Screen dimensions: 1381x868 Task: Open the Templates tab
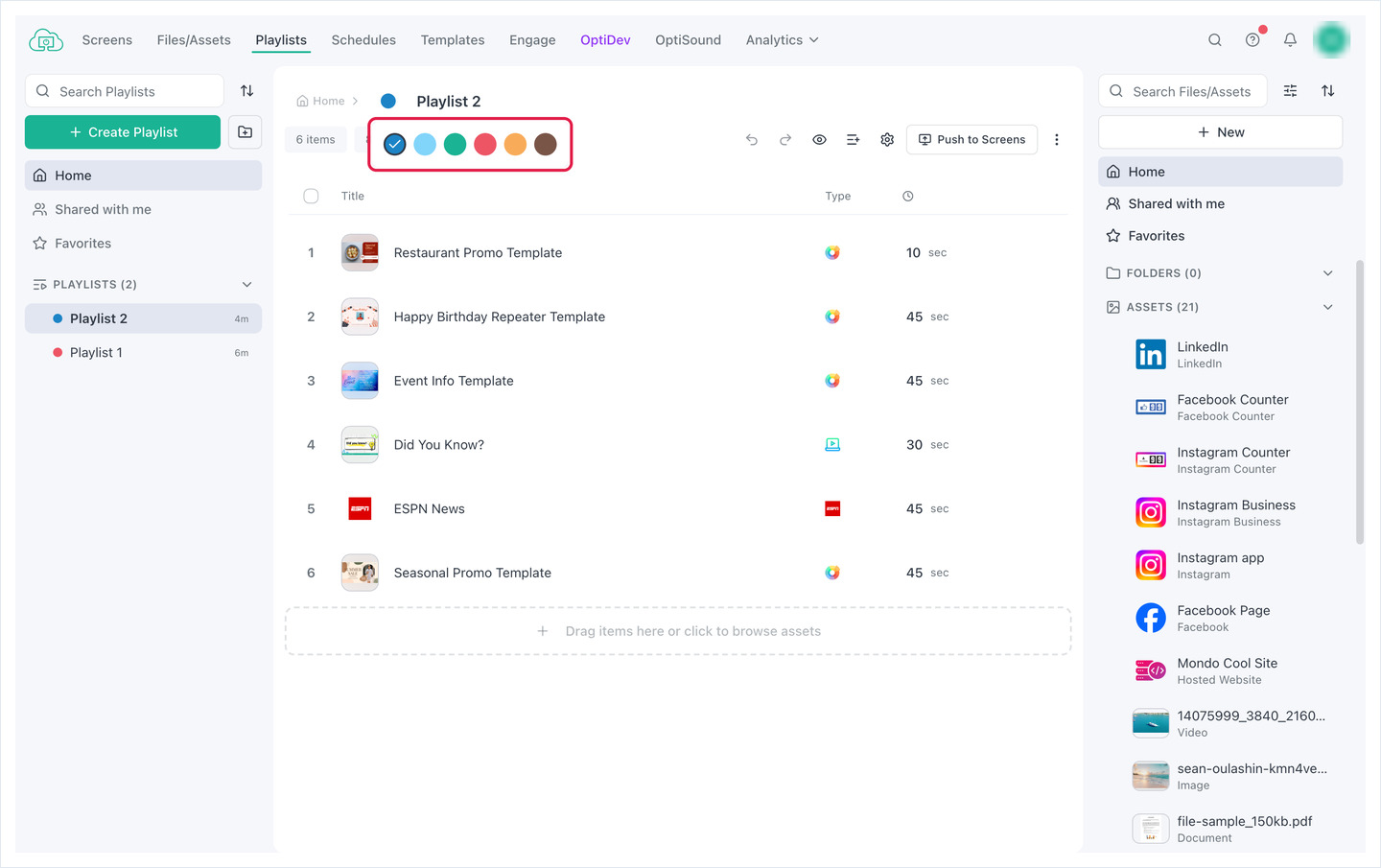point(453,40)
